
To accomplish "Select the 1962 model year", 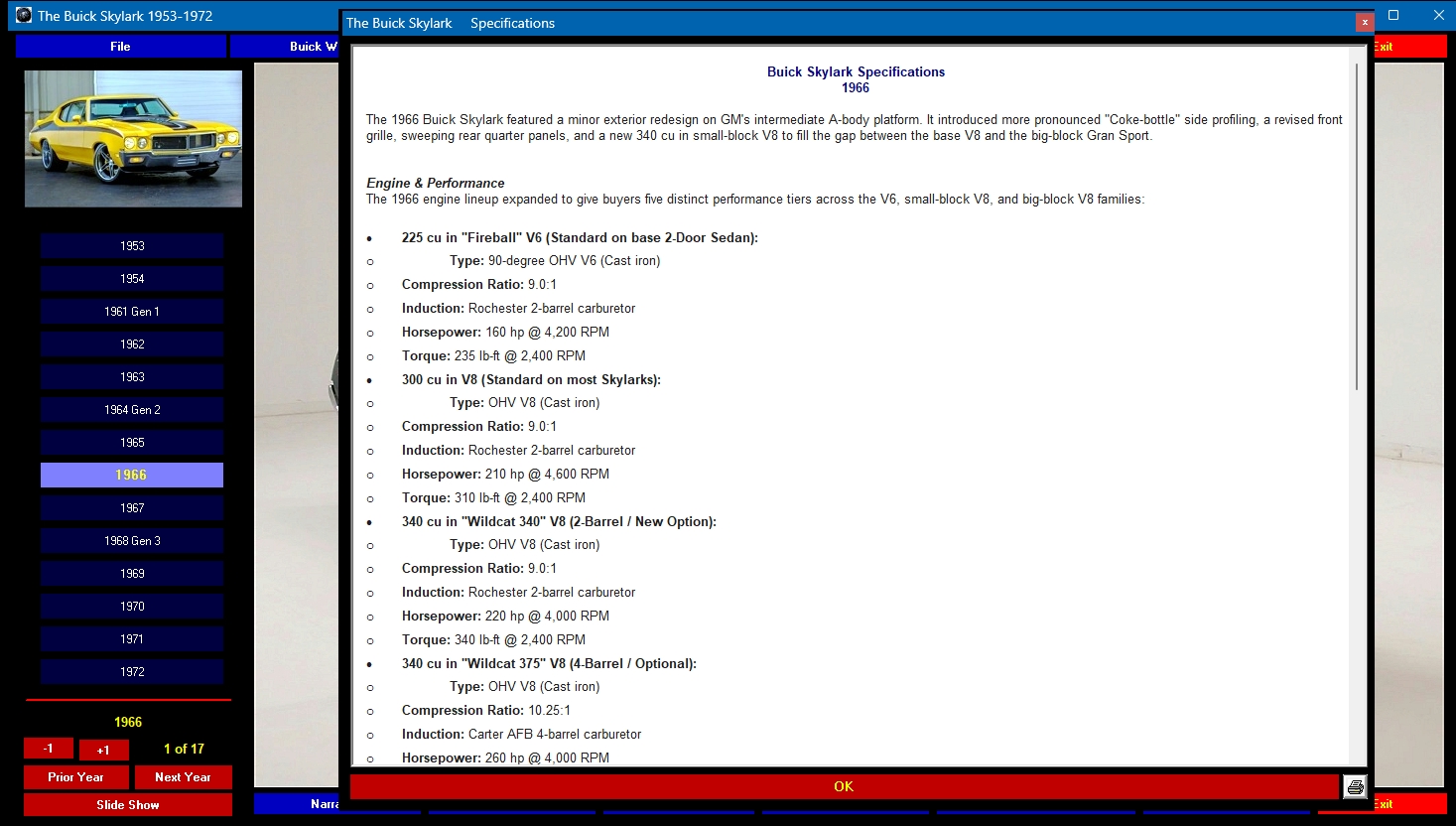I will point(132,344).
